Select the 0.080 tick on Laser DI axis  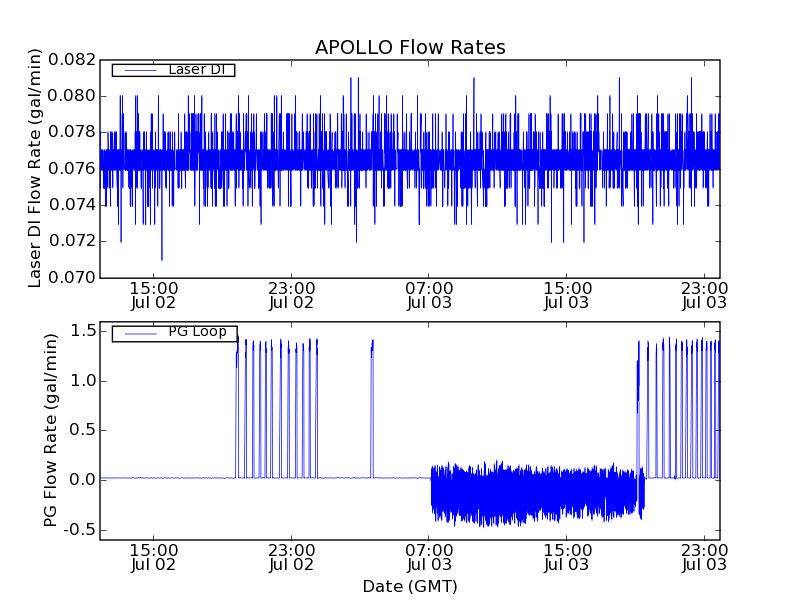72,96
